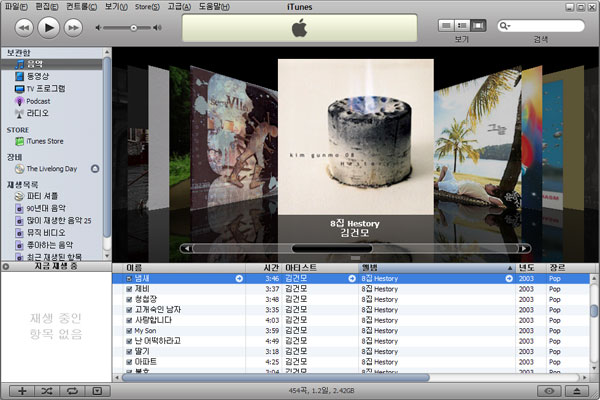Click the eject disc button in status bar

coord(577,391)
